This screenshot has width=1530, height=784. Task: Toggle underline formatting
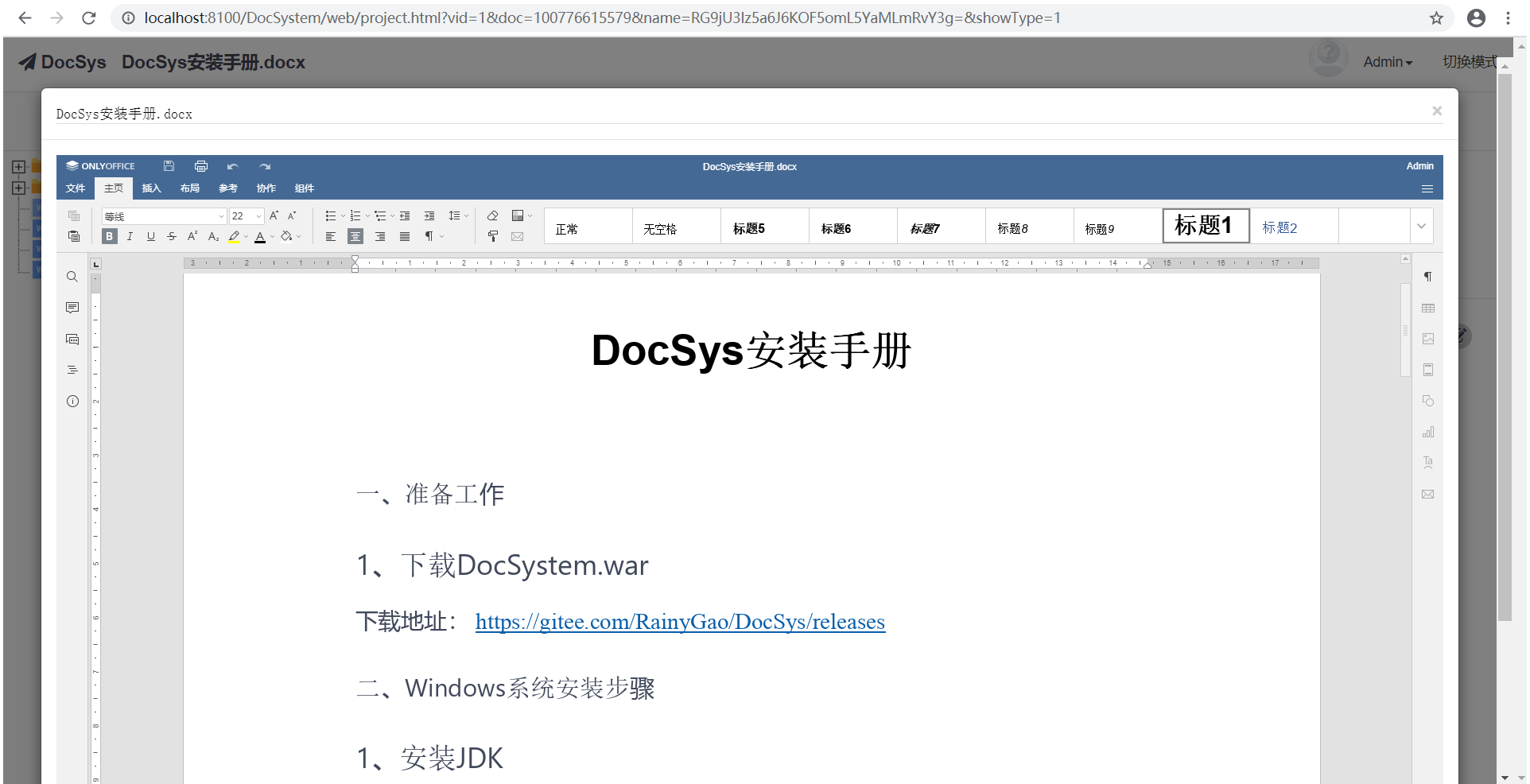pos(151,236)
